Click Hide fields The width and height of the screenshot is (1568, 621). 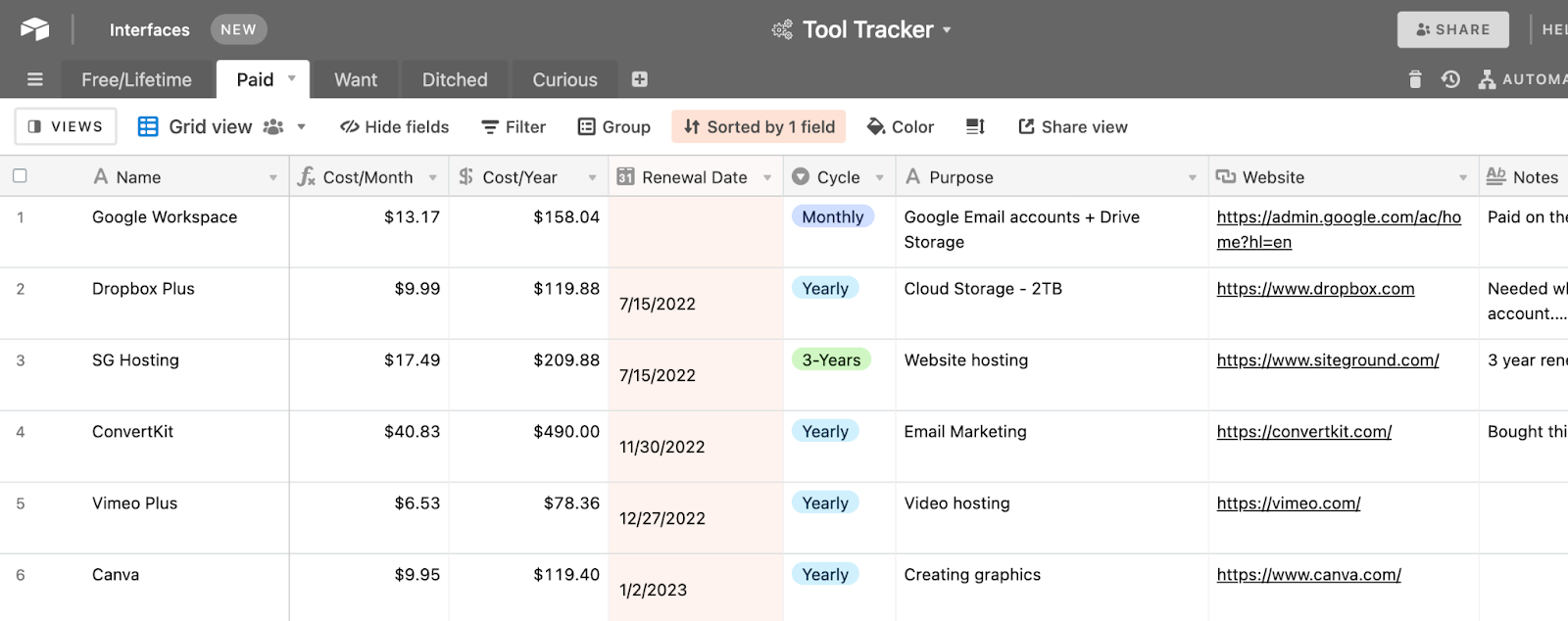point(394,126)
